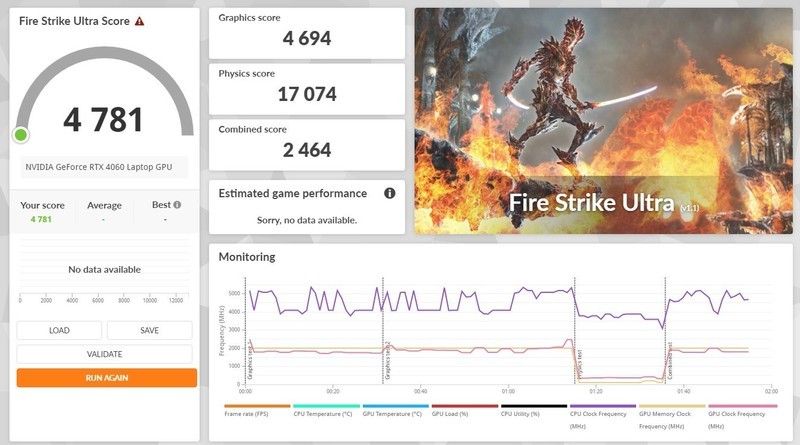Click the Graphics score value 4 694

pos(307,38)
